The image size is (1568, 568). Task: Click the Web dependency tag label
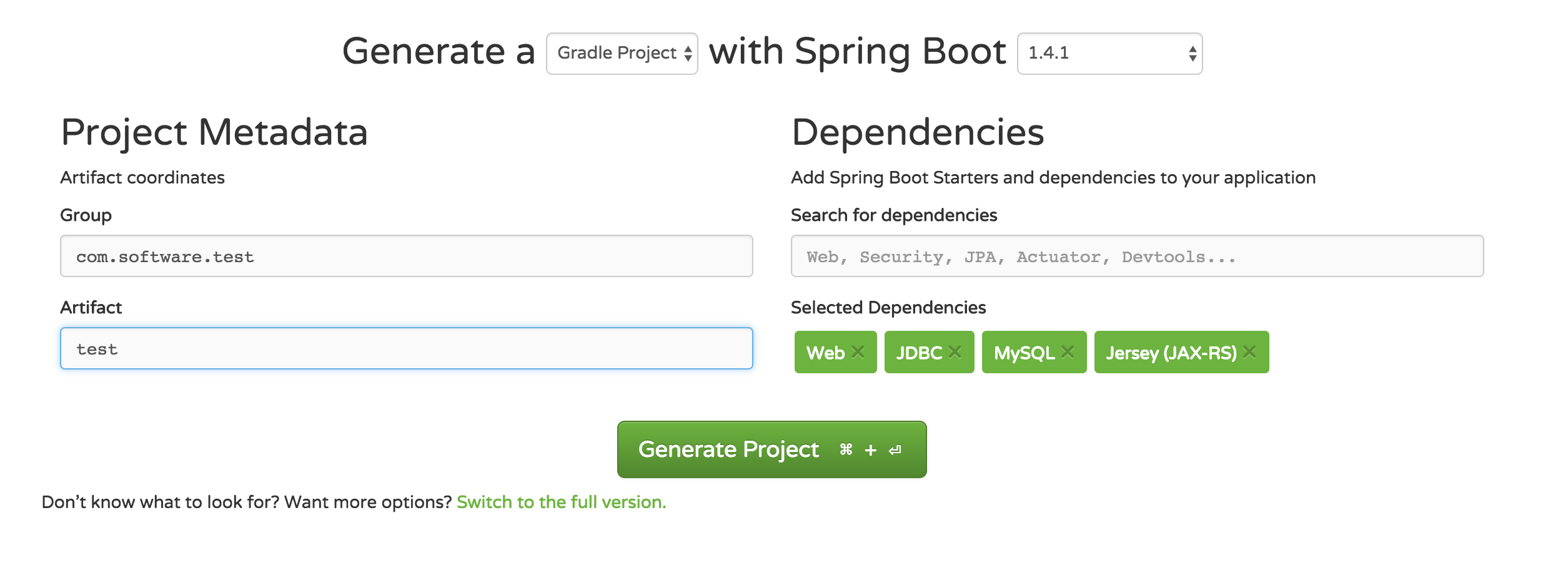825,353
